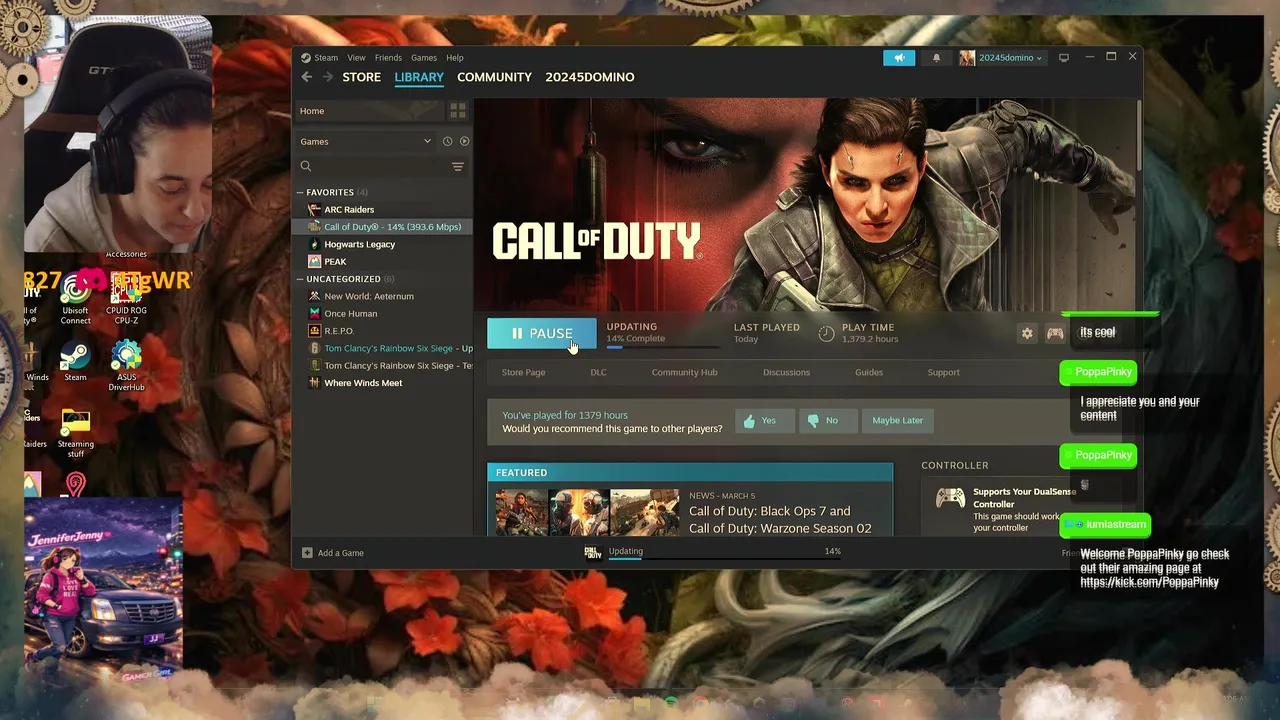Open the game settings gear icon
Screen dimensions: 1280x720
[1027, 333]
